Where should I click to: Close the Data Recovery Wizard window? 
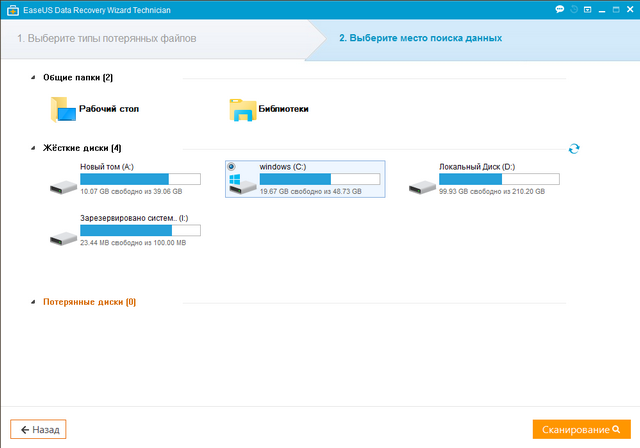(630, 9)
